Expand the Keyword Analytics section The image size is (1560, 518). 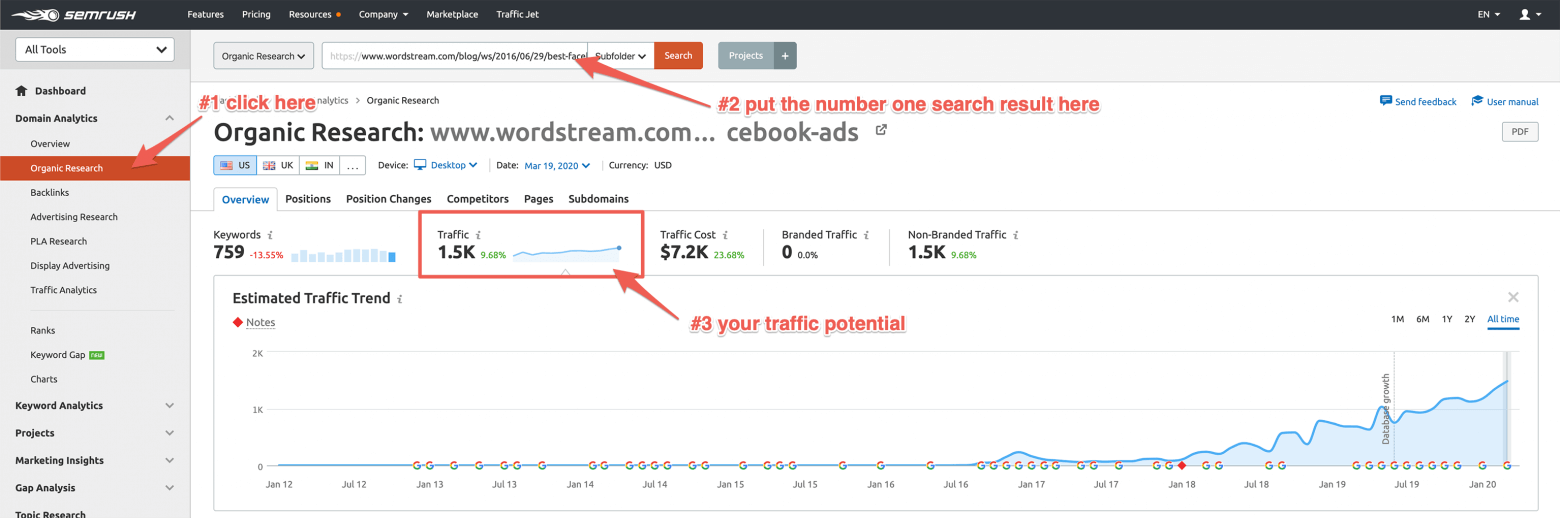pos(169,406)
